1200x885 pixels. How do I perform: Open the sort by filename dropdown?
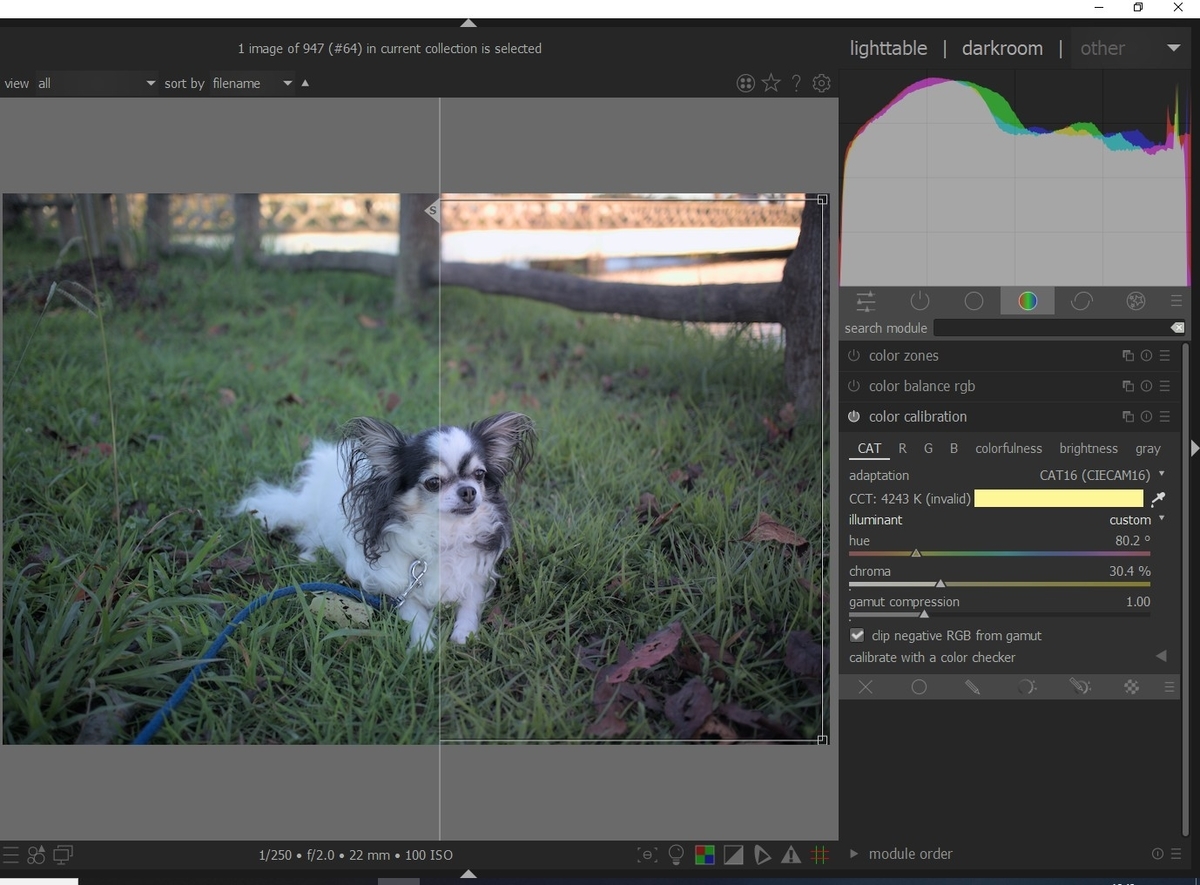(x=252, y=83)
